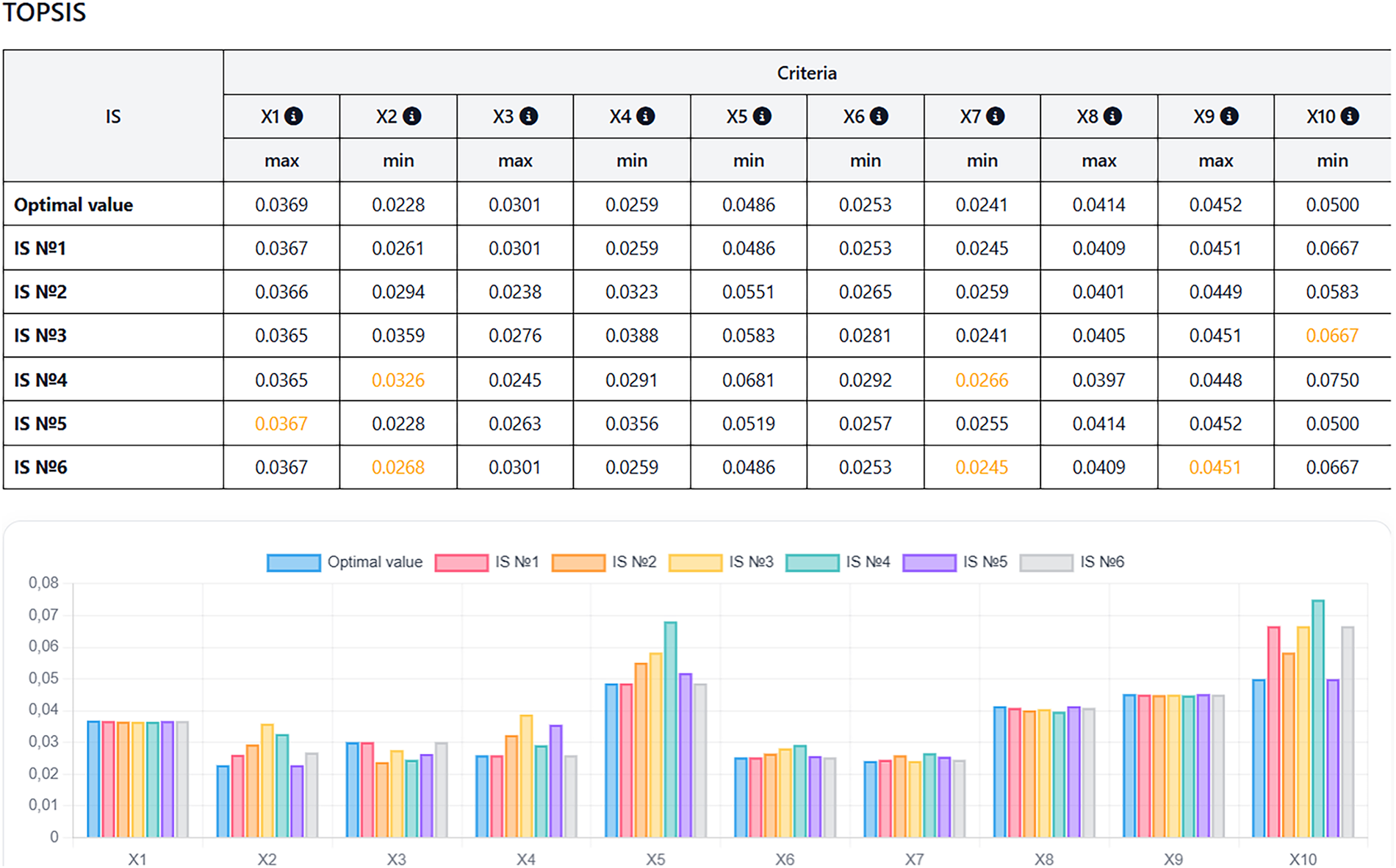
Task: Click the X6 info icon
Action: pos(879,116)
